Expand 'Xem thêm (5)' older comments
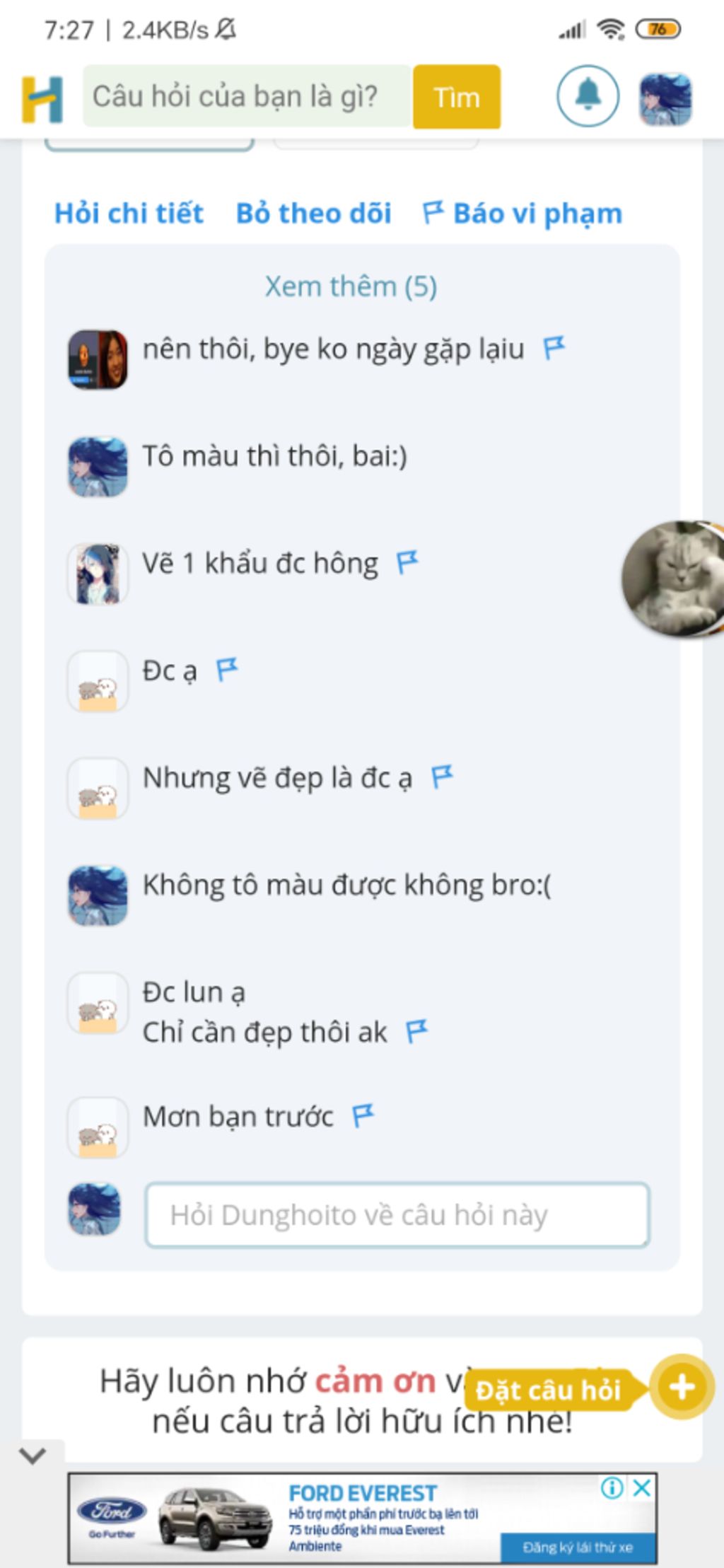 tap(351, 286)
